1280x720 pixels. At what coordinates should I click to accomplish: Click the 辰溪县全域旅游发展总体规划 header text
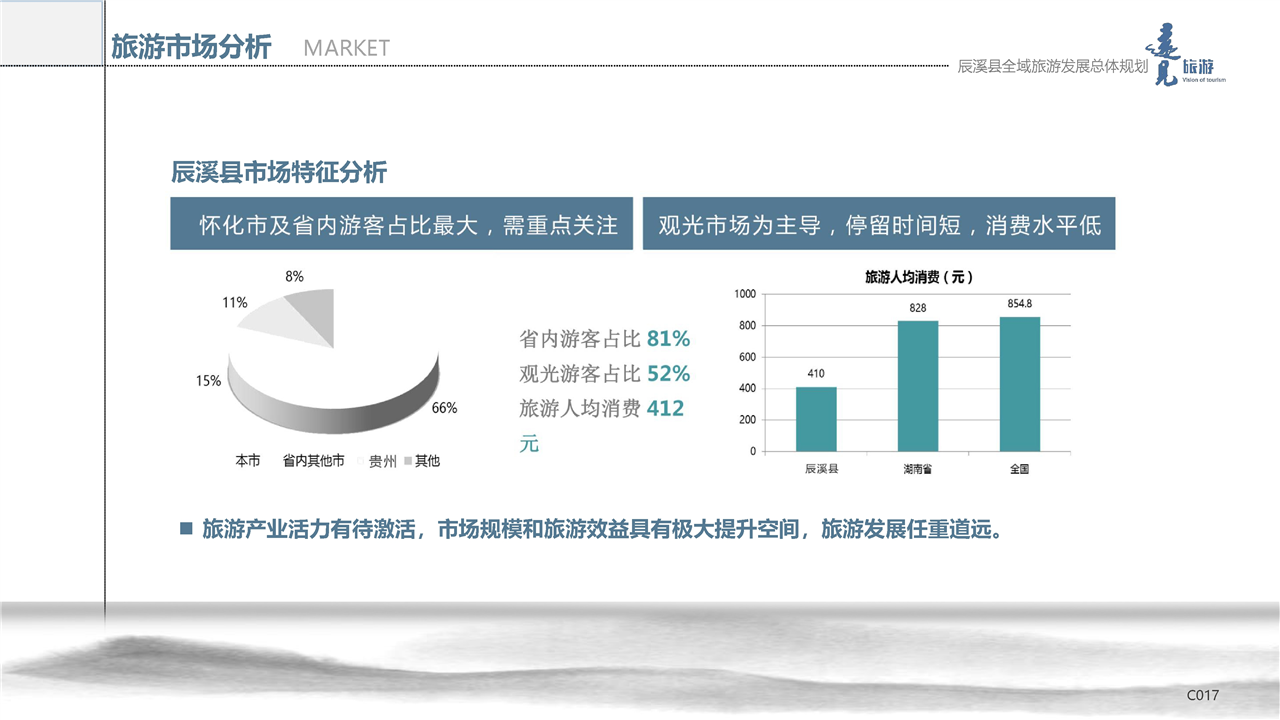pos(1052,66)
